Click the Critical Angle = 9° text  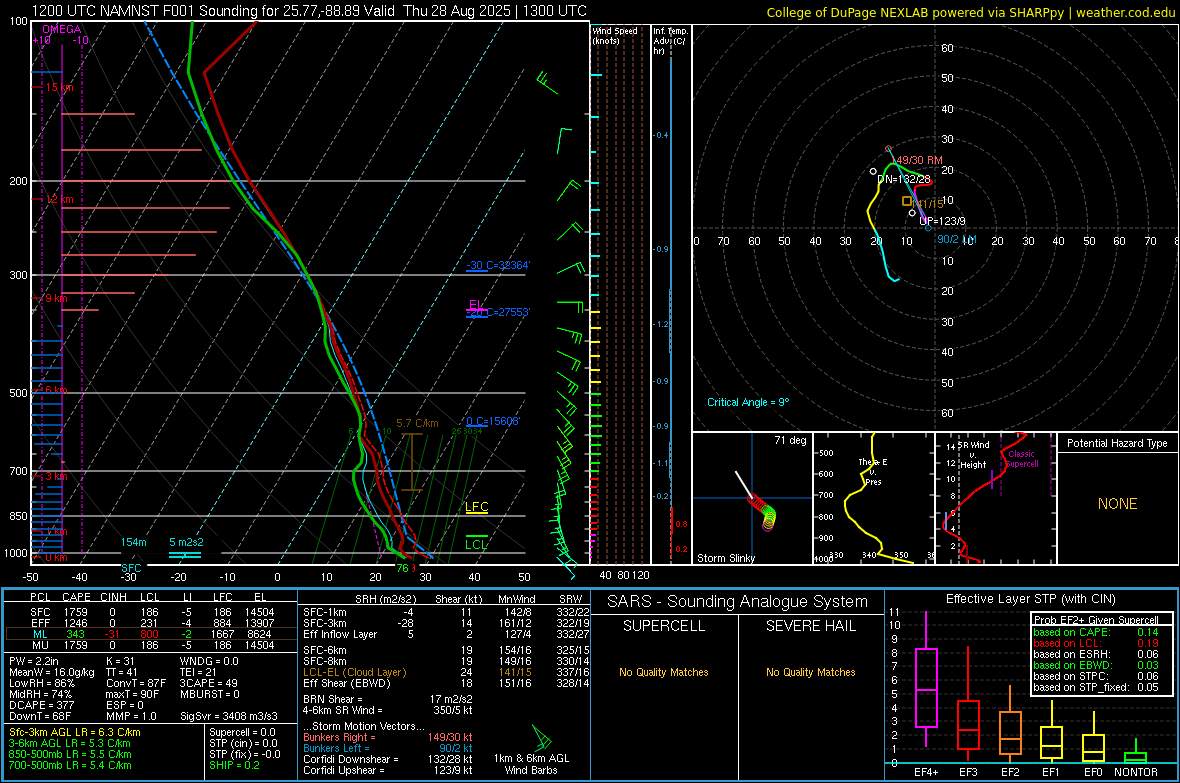click(748, 402)
